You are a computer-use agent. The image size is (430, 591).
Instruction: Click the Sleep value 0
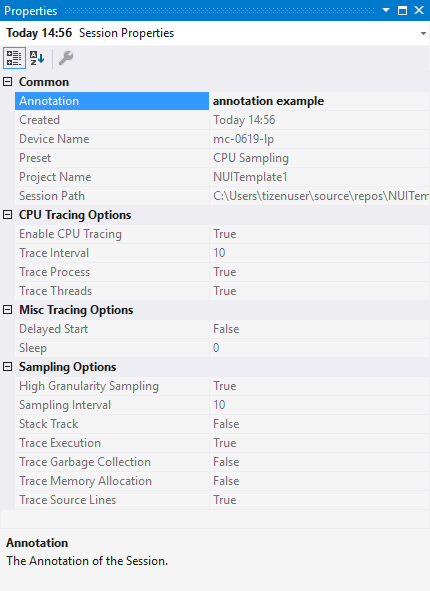pyautogui.click(x=216, y=348)
